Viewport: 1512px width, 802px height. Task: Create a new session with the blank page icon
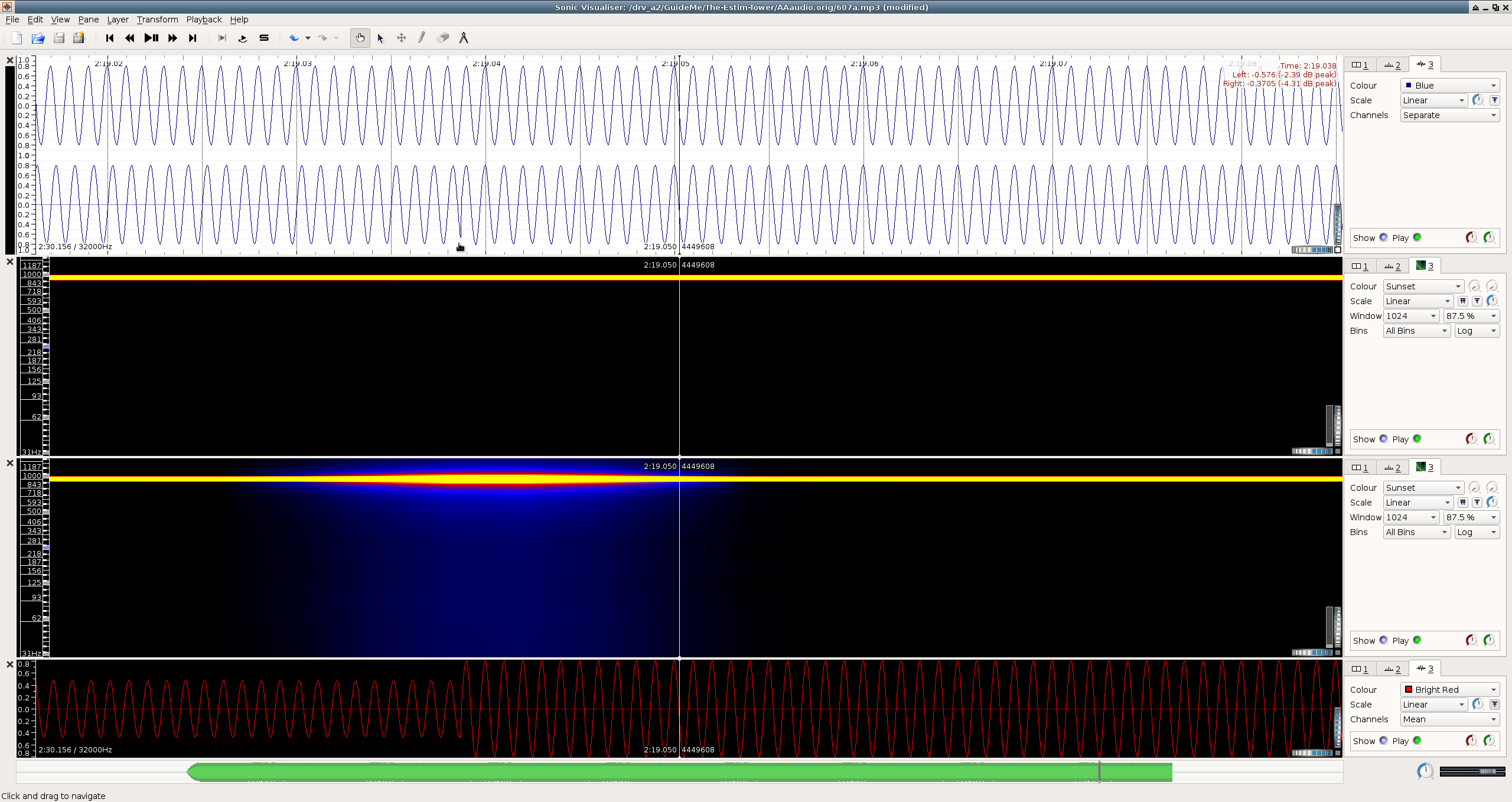(x=17, y=38)
